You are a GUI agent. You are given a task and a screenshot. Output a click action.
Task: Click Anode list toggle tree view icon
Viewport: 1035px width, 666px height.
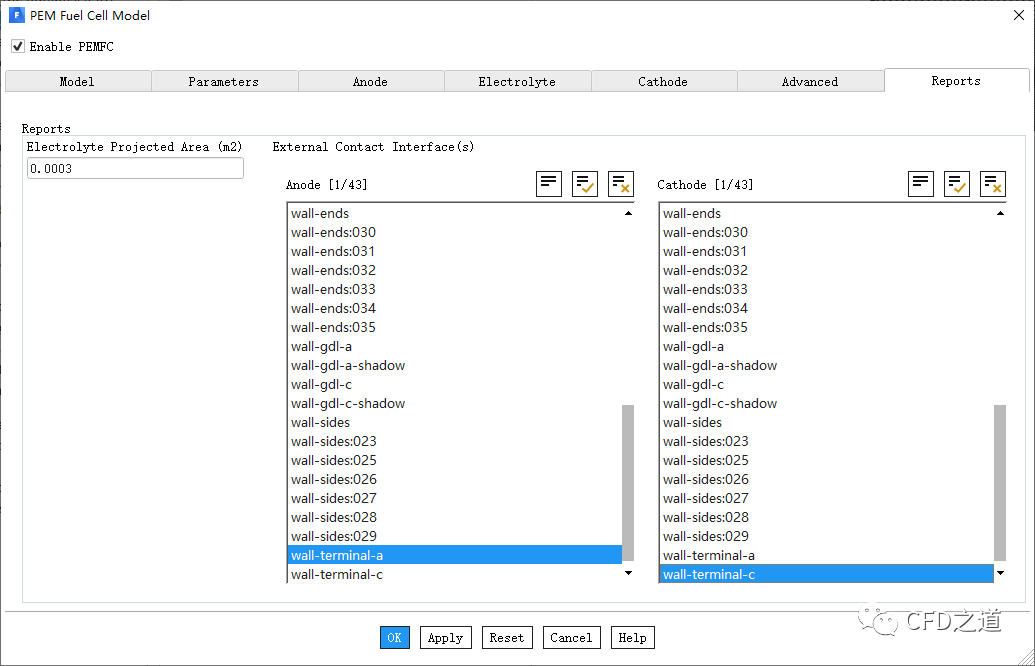549,184
